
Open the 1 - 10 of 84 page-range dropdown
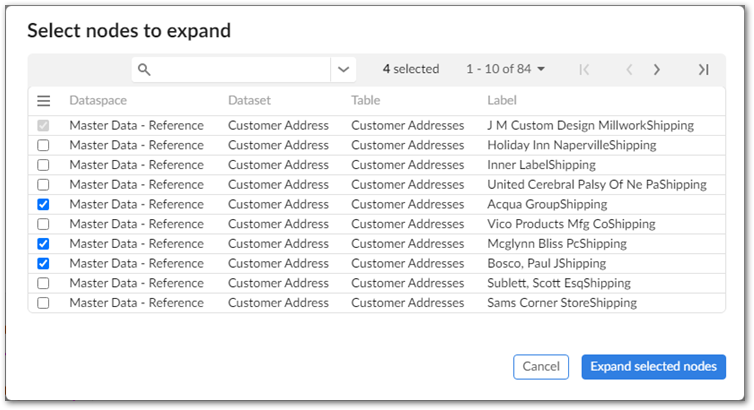[506, 69]
